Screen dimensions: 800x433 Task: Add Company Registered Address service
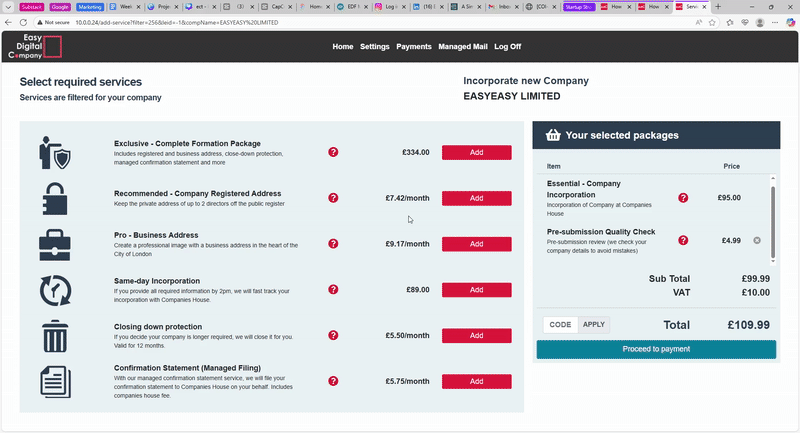(476, 198)
